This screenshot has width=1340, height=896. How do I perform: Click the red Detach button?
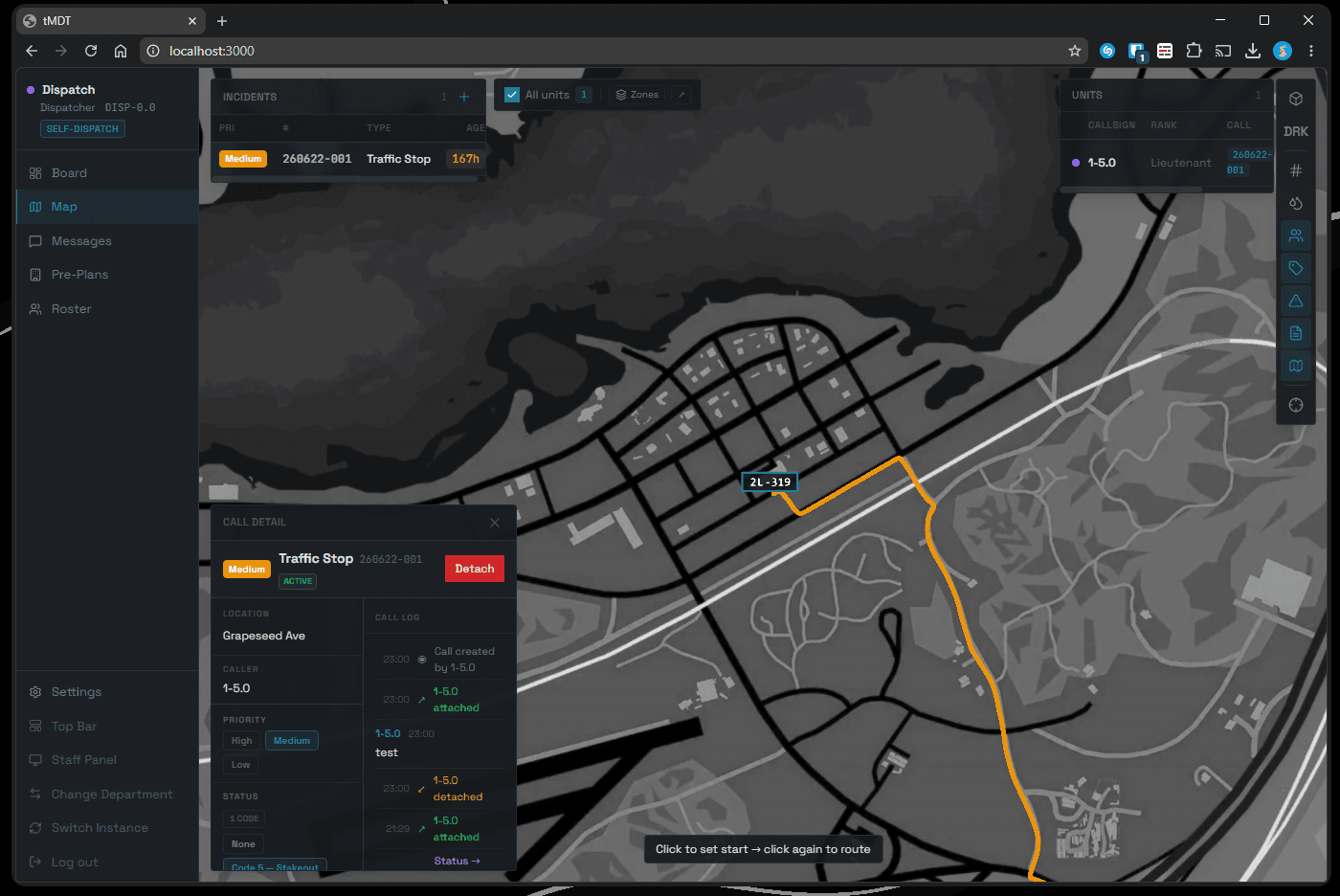[475, 569]
